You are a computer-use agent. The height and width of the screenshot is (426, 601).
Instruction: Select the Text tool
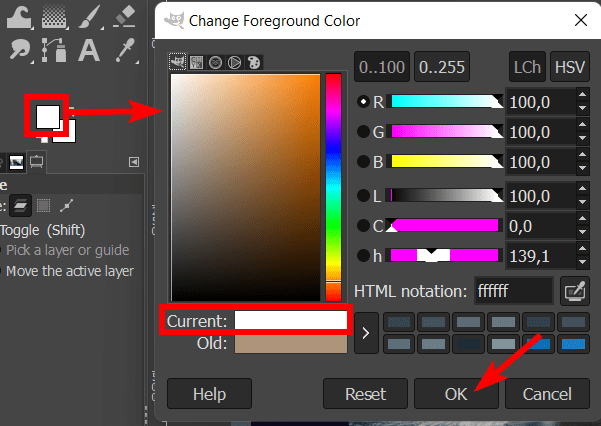(89, 49)
